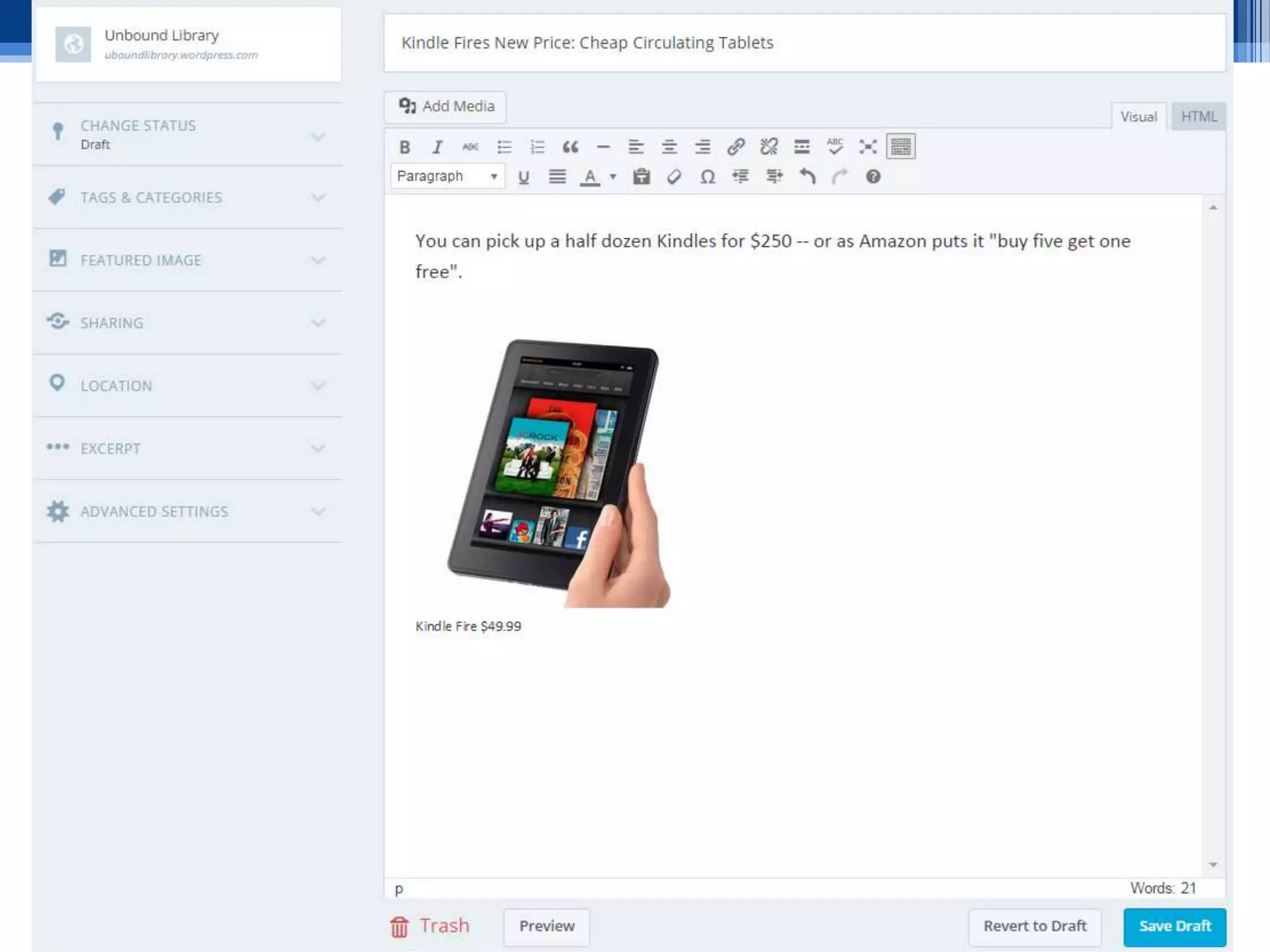The width and height of the screenshot is (1270, 952).
Task: Click the Save Draft button
Action: (x=1175, y=926)
